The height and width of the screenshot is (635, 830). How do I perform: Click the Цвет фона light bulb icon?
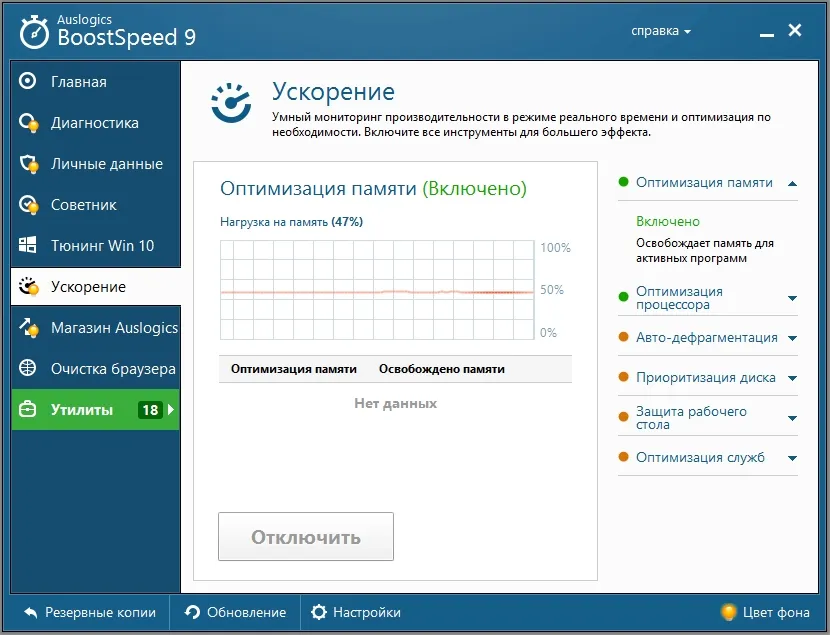(729, 612)
